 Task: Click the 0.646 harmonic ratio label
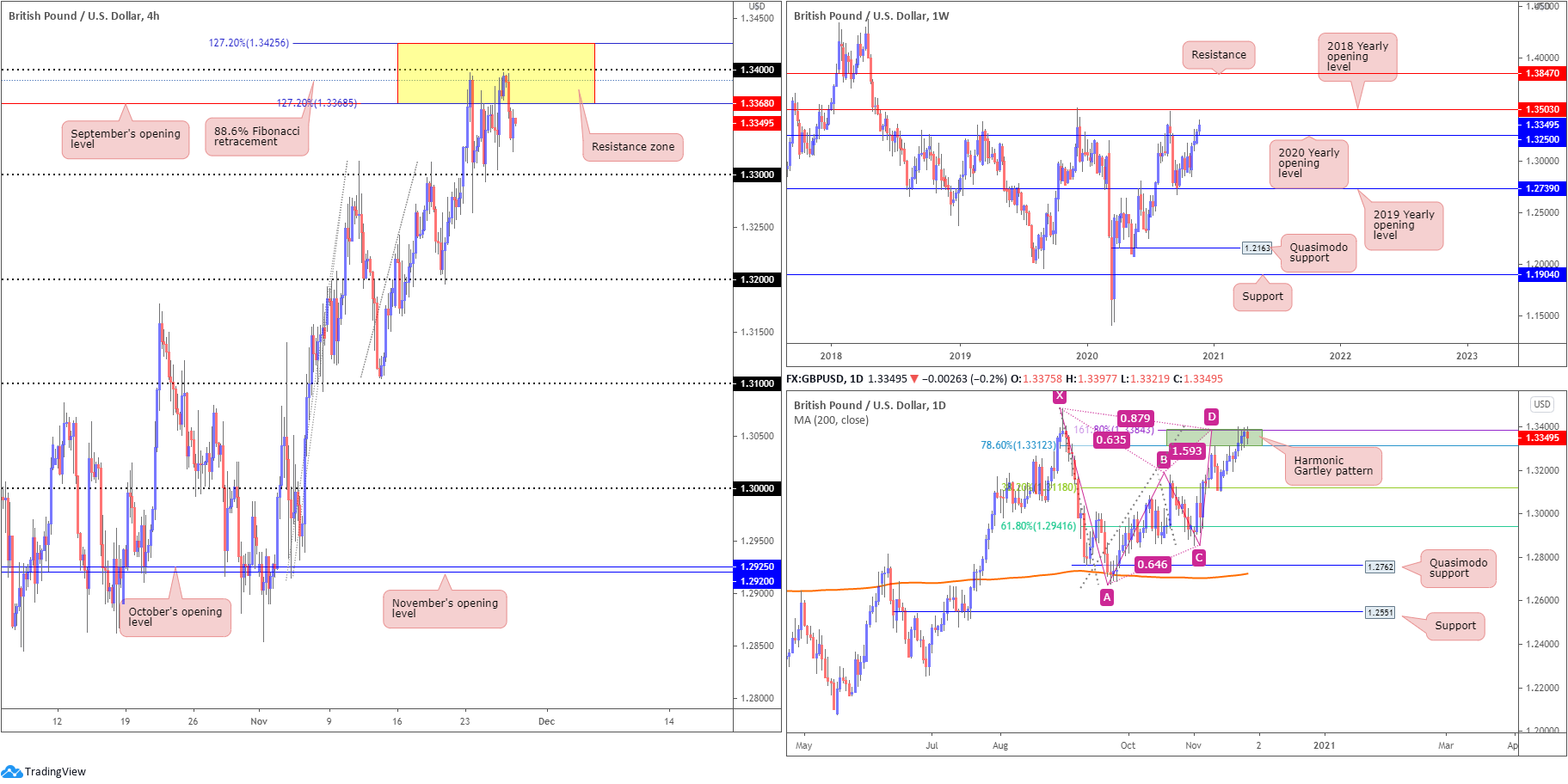pos(1153,565)
